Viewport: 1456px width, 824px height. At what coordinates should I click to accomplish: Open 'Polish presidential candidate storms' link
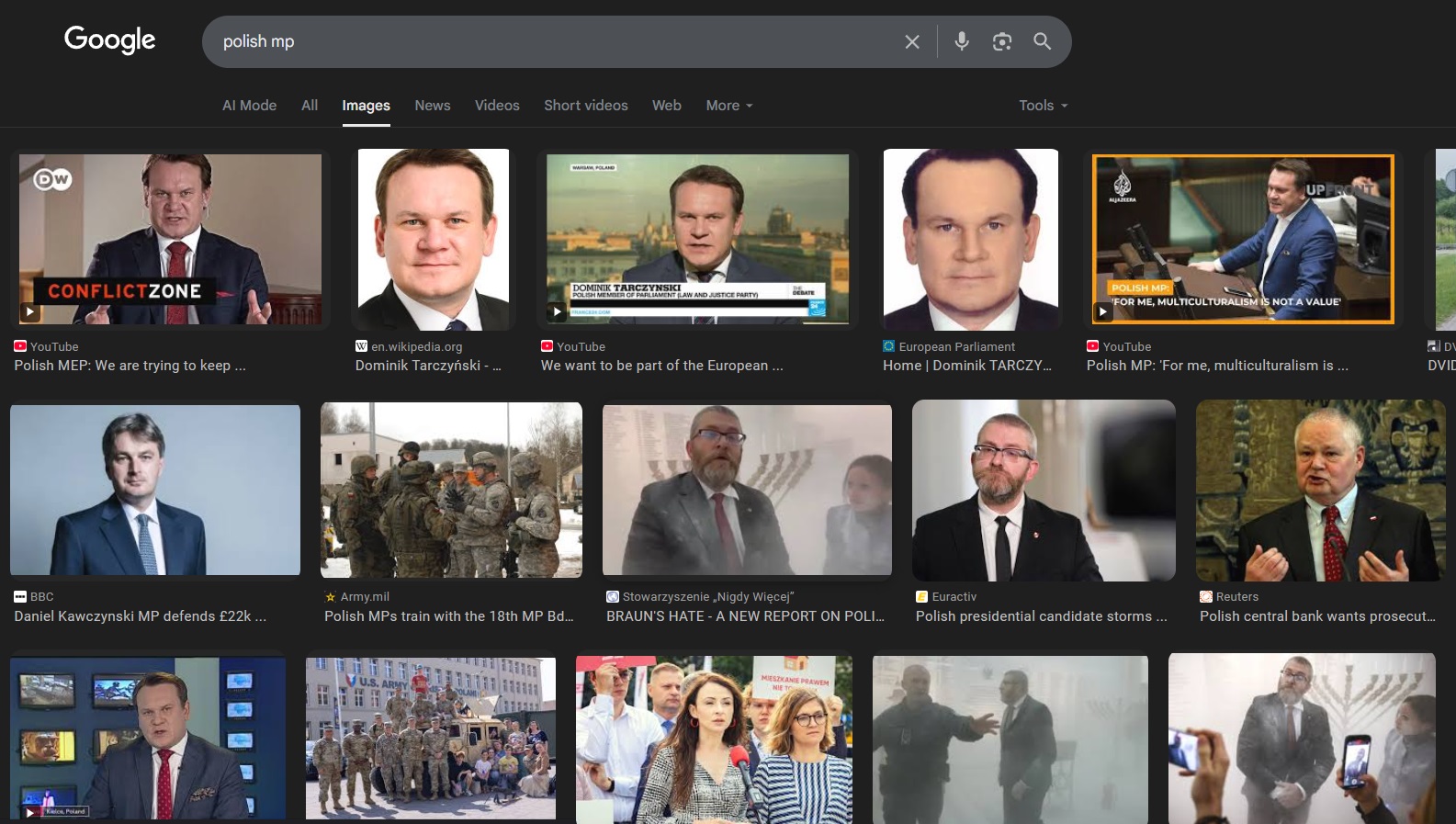[1042, 616]
